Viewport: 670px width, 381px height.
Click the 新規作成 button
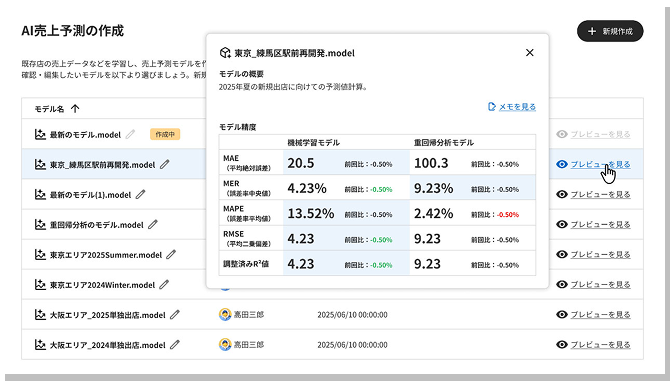610,31
